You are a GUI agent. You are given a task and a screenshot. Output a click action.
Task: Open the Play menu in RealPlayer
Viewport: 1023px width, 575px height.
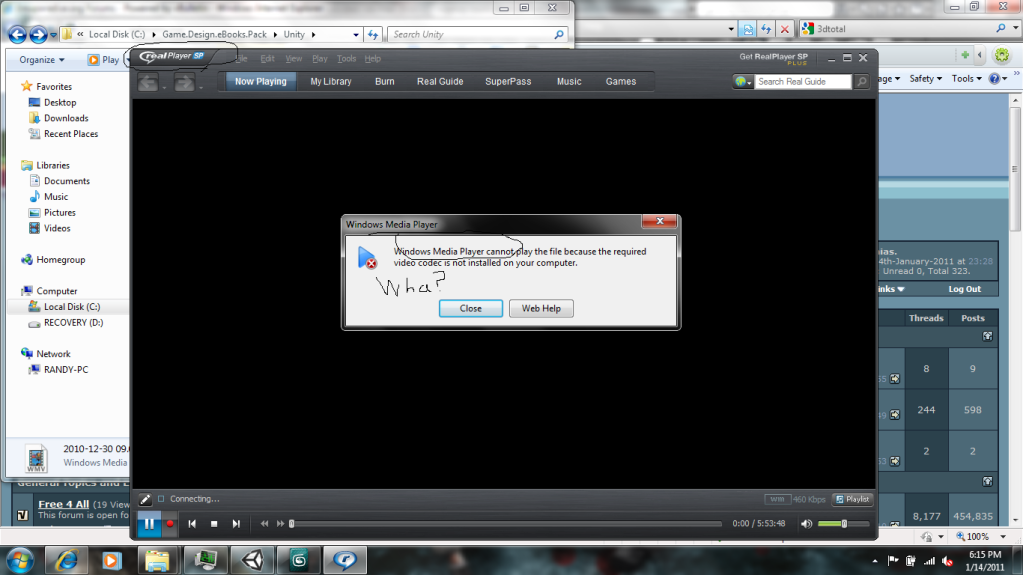pyautogui.click(x=320, y=59)
